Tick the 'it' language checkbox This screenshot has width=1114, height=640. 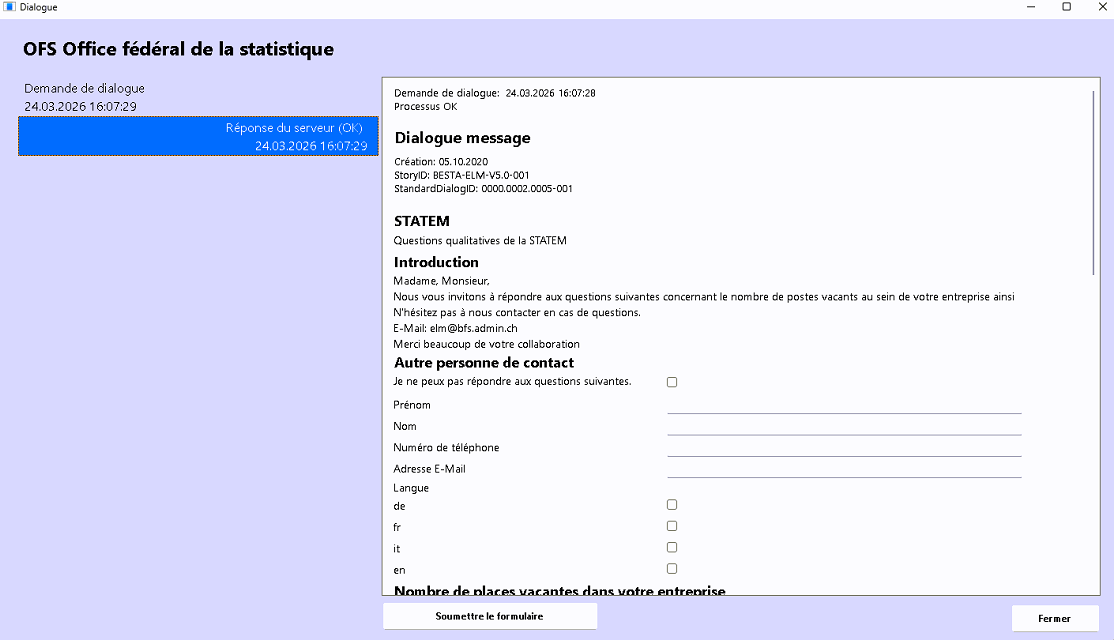[x=672, y=548]
